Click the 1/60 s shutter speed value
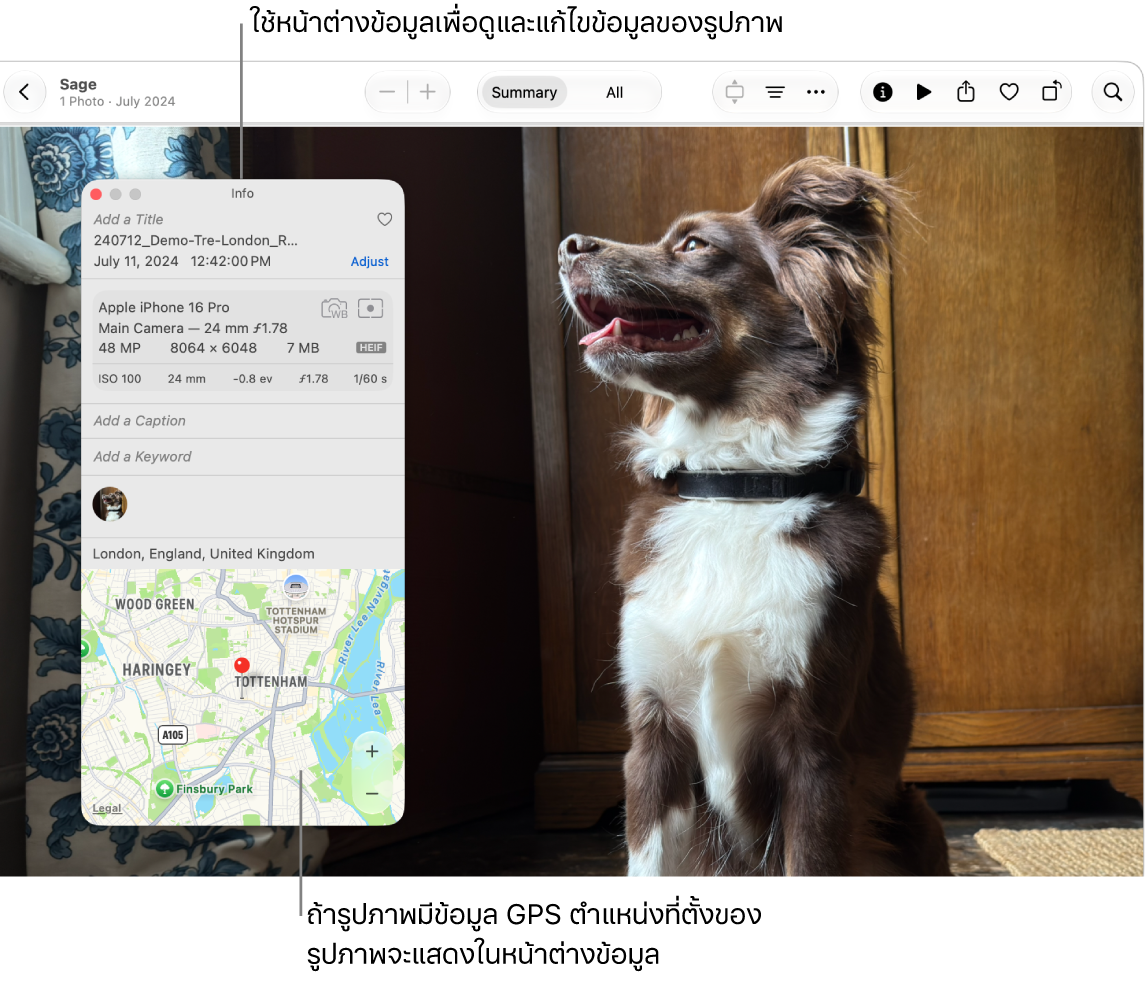This screenshot has width=1146, height=982. (x=370, y=378)
